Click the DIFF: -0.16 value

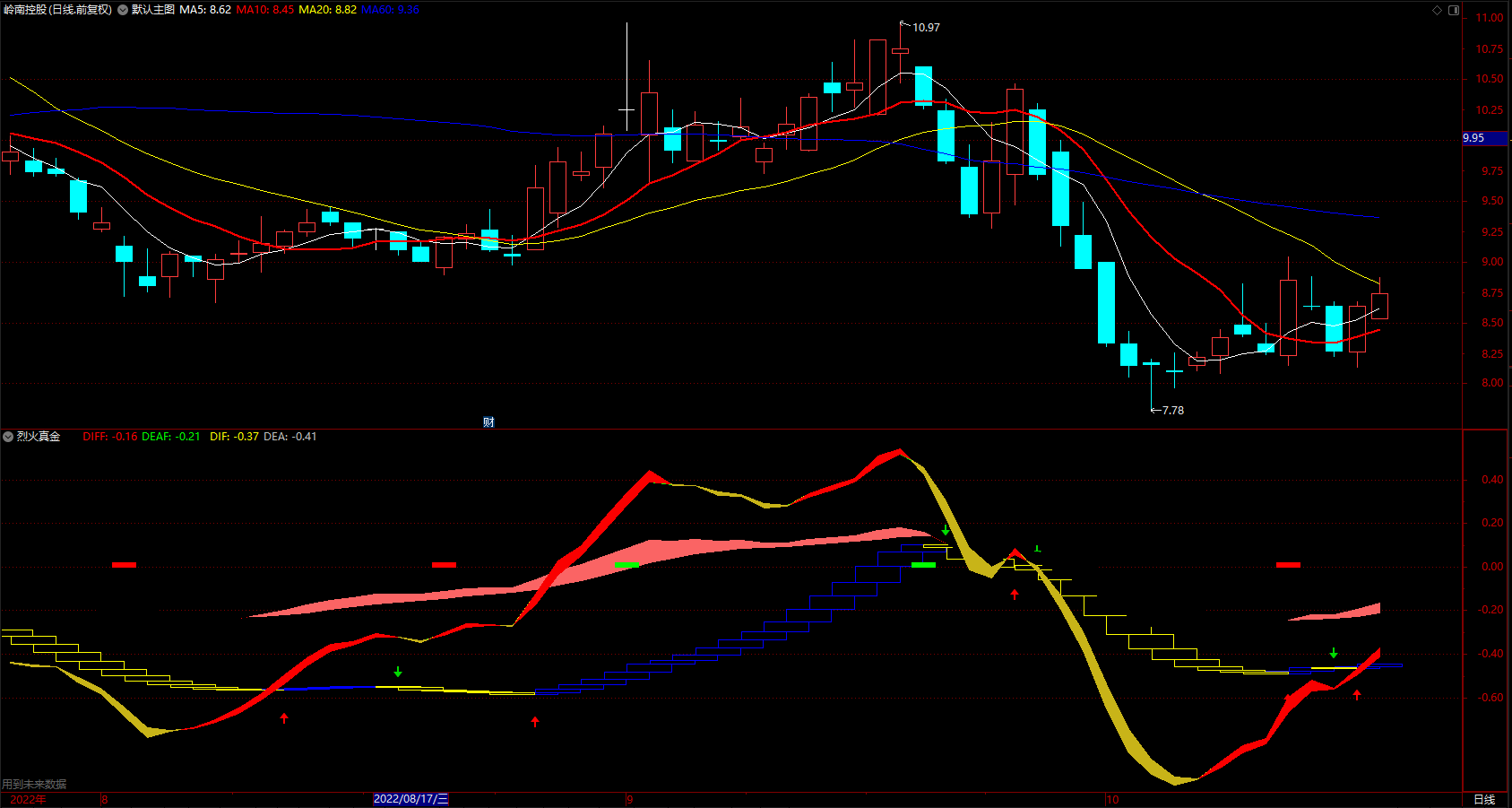110,437
